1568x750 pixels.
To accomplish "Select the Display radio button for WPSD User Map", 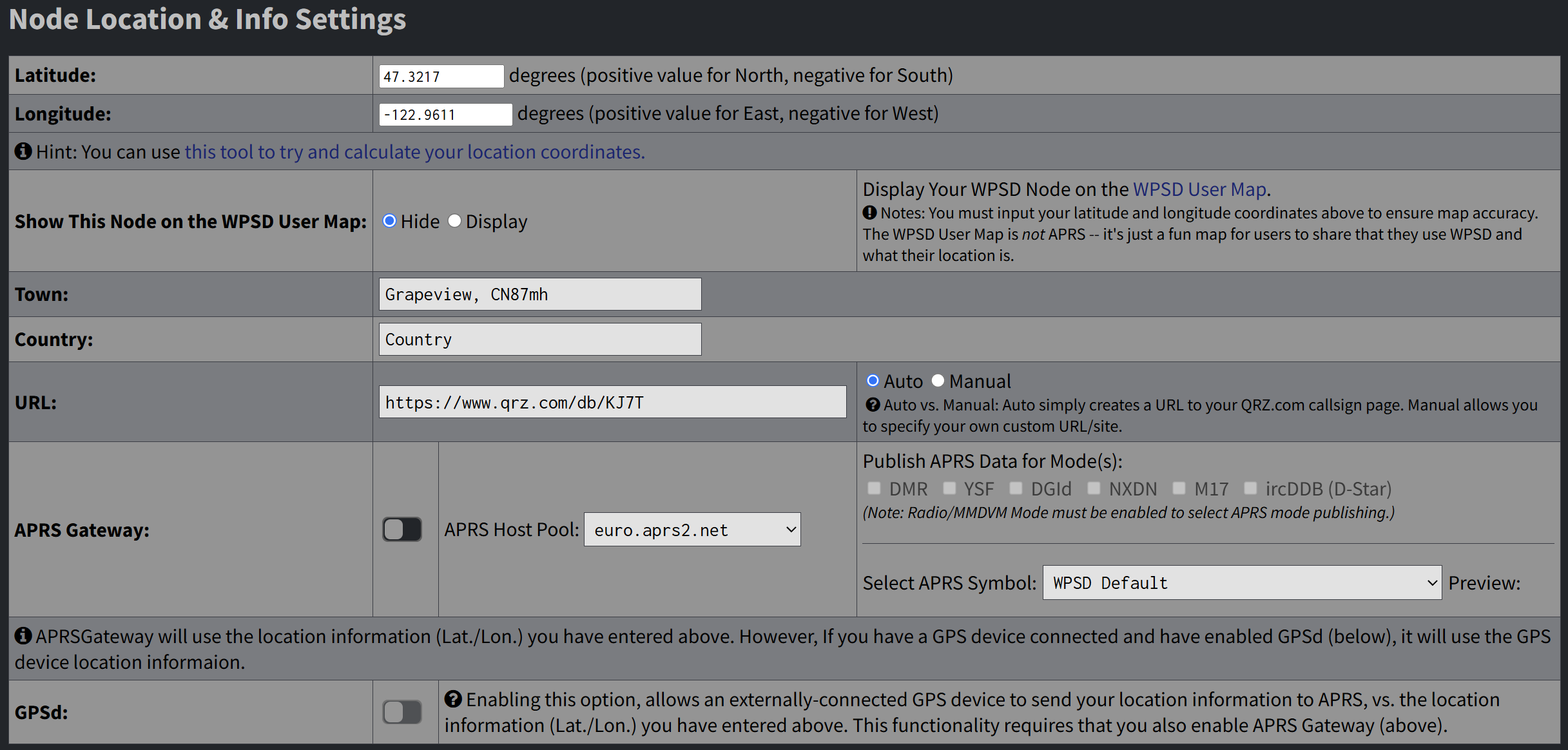I will coord(455,221).
